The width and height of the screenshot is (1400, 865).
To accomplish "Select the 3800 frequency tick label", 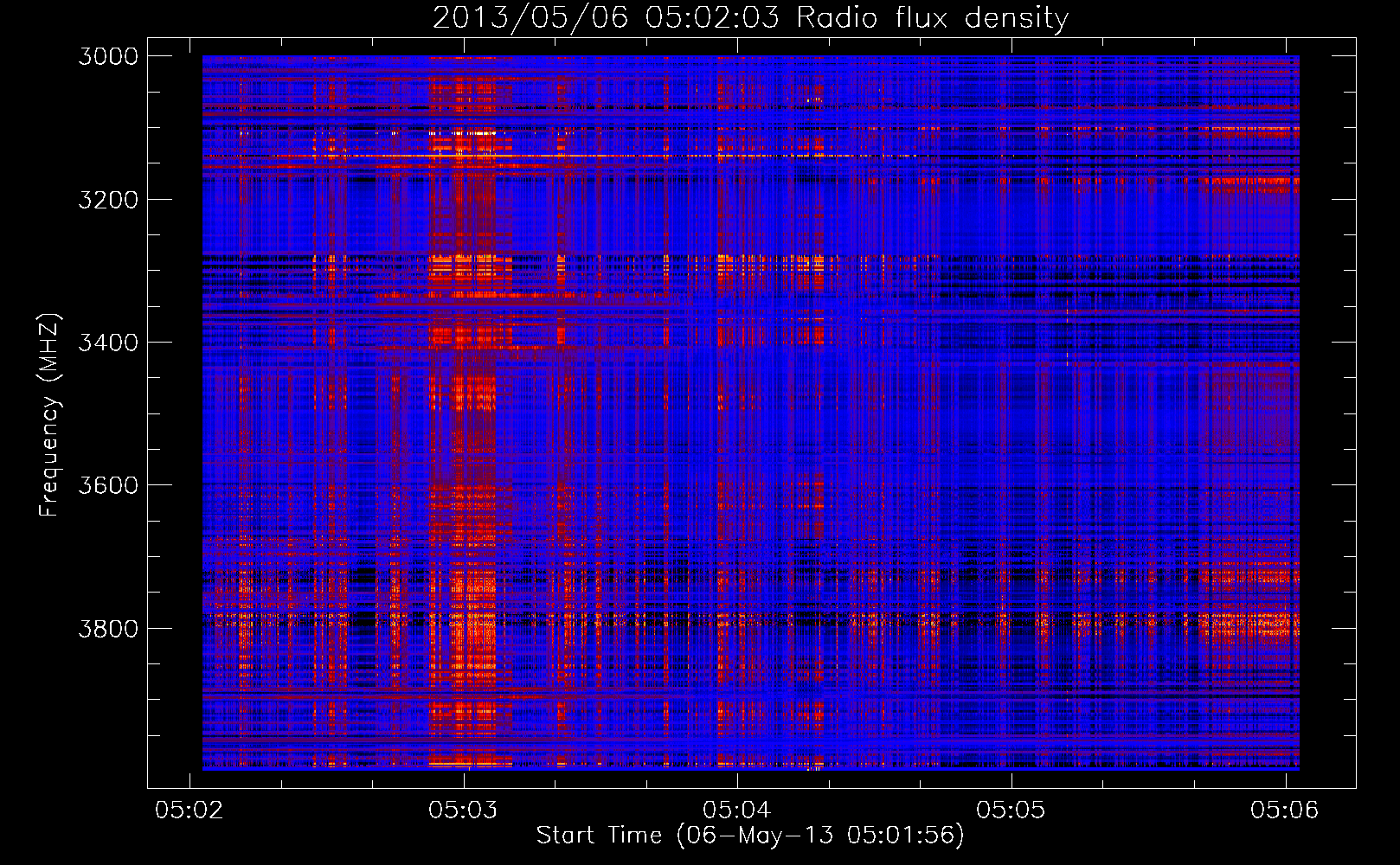I will tap(108, 628).
